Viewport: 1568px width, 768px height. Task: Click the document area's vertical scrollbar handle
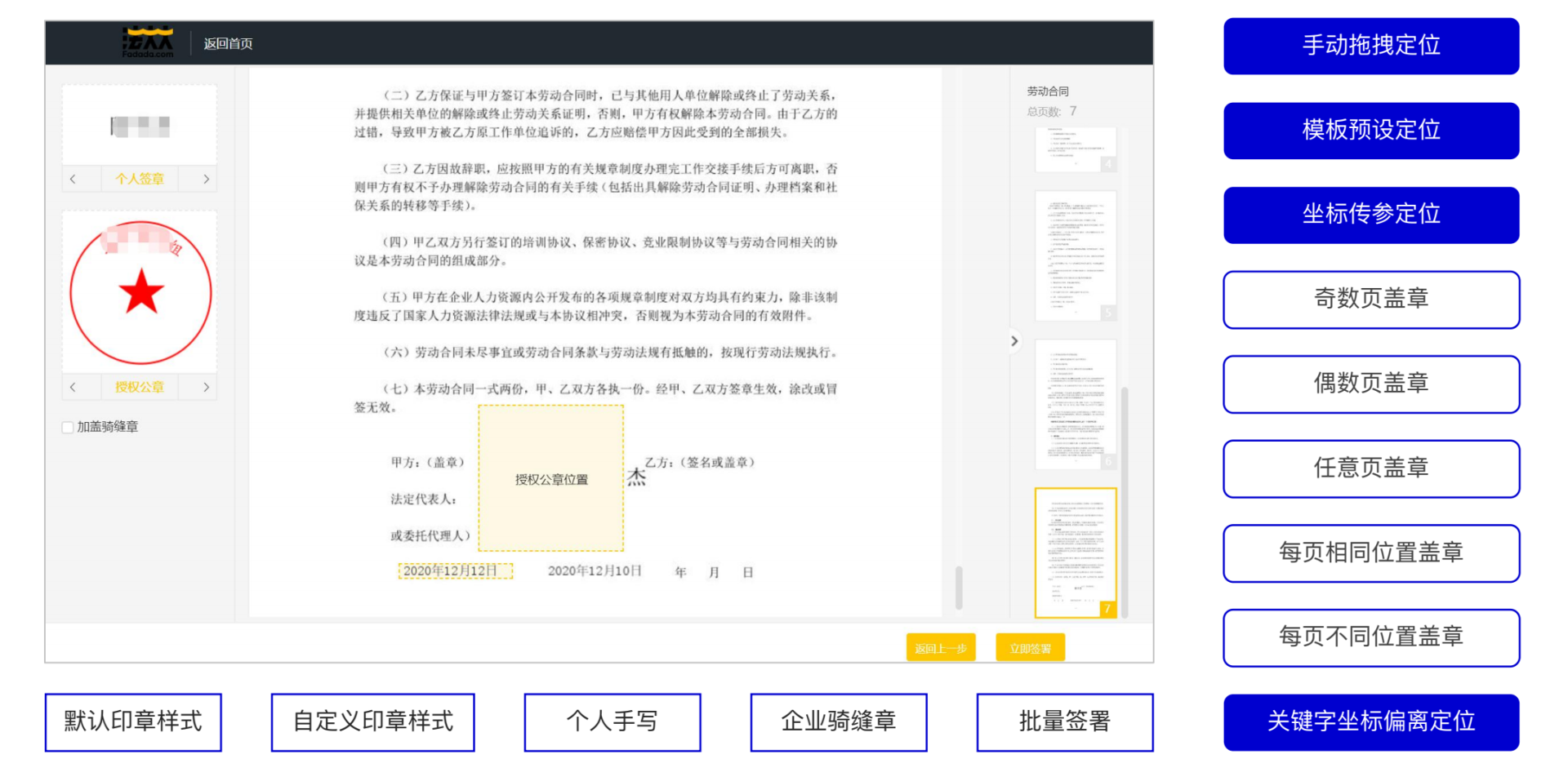click(959, 588)
